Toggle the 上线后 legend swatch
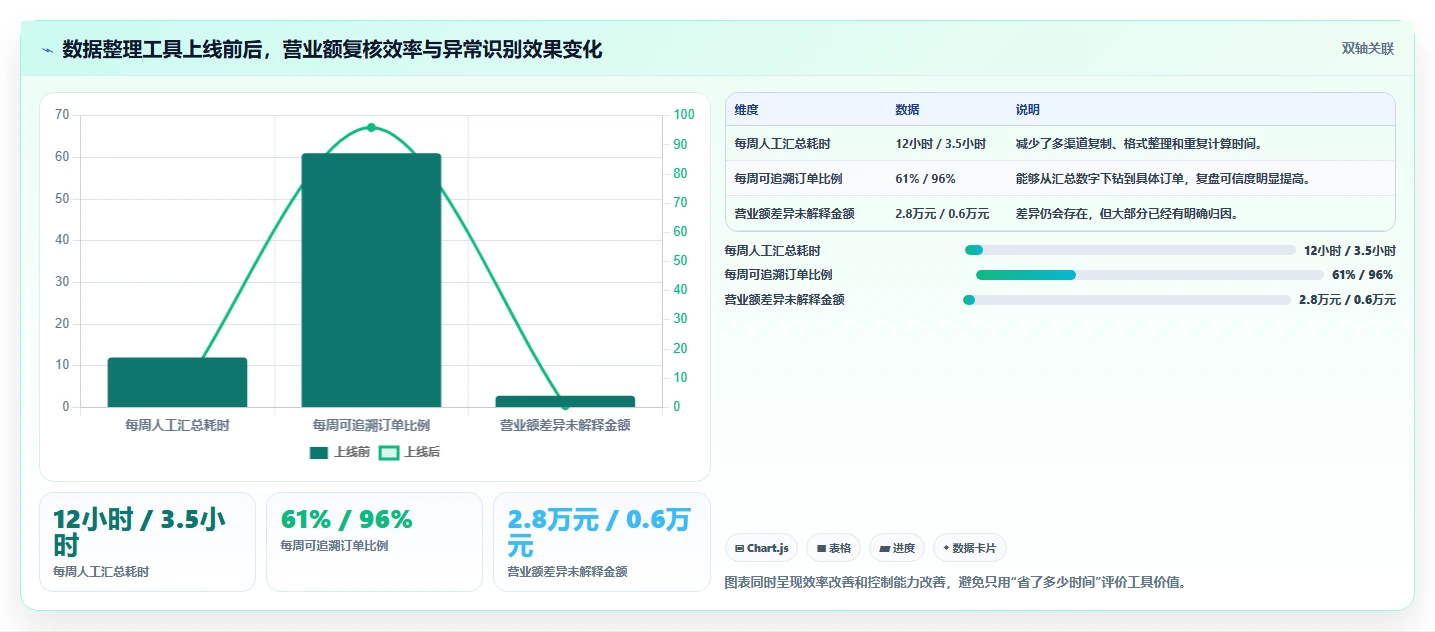This screenshot has width=1435, height=632. (x=389, y=452)
